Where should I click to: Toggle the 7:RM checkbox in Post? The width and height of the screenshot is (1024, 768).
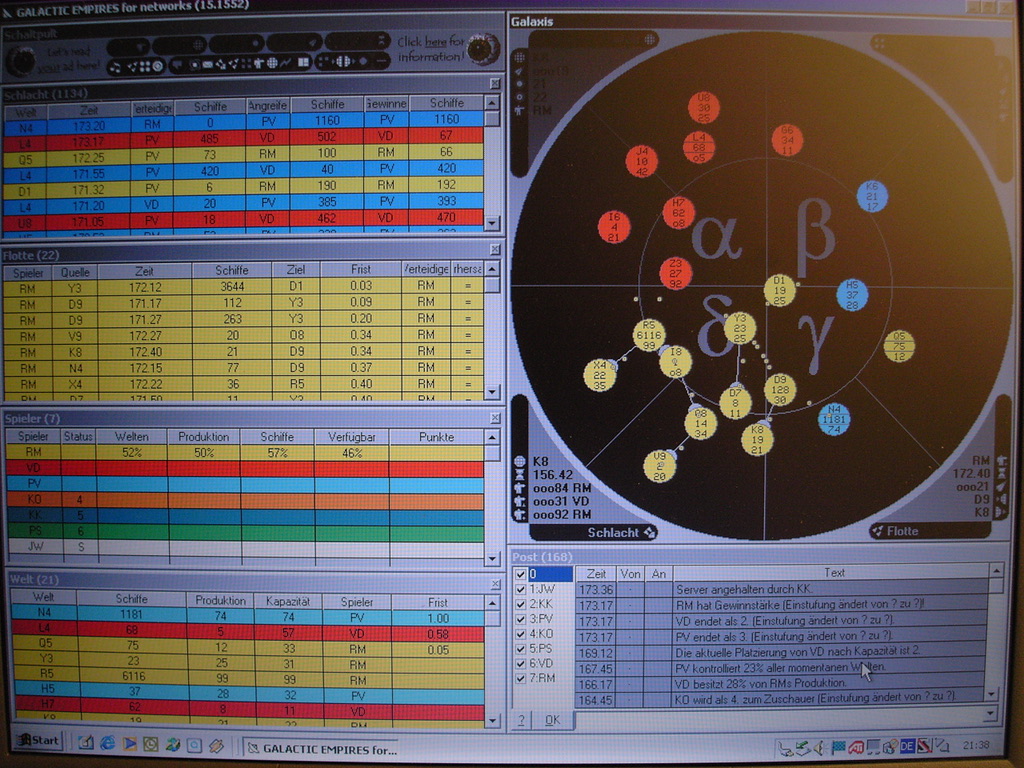pos(520,679)
